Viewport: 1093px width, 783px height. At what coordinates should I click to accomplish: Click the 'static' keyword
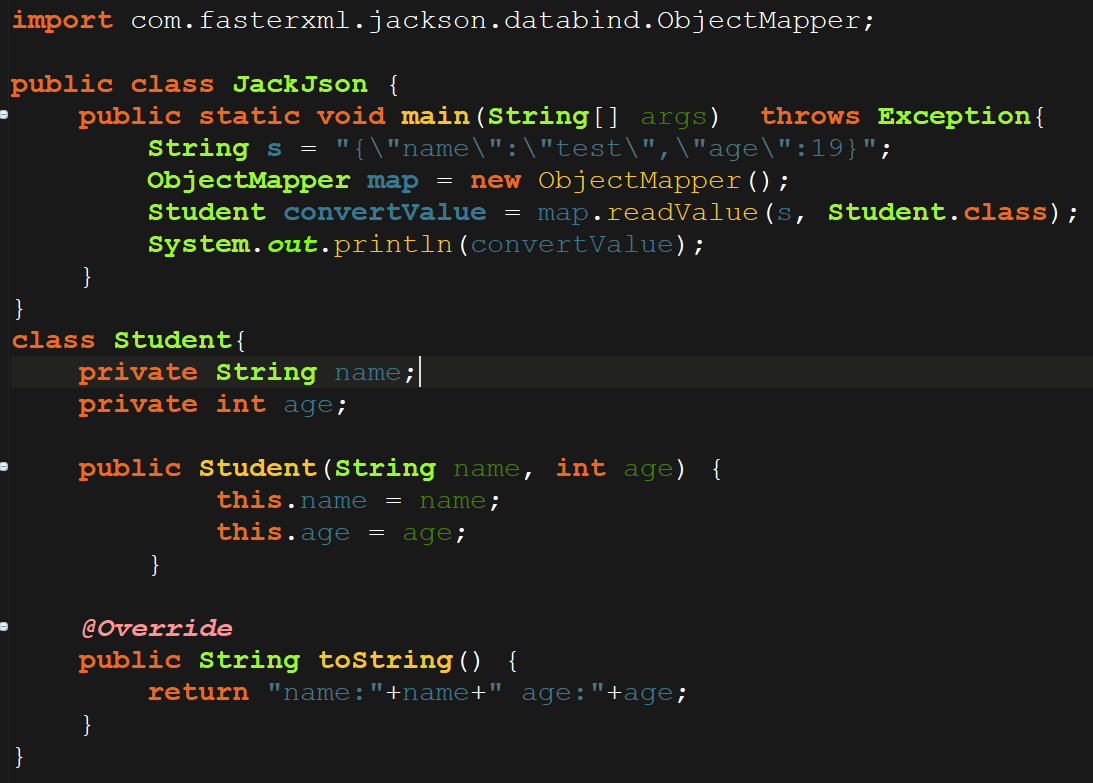[x=250, y=116]
